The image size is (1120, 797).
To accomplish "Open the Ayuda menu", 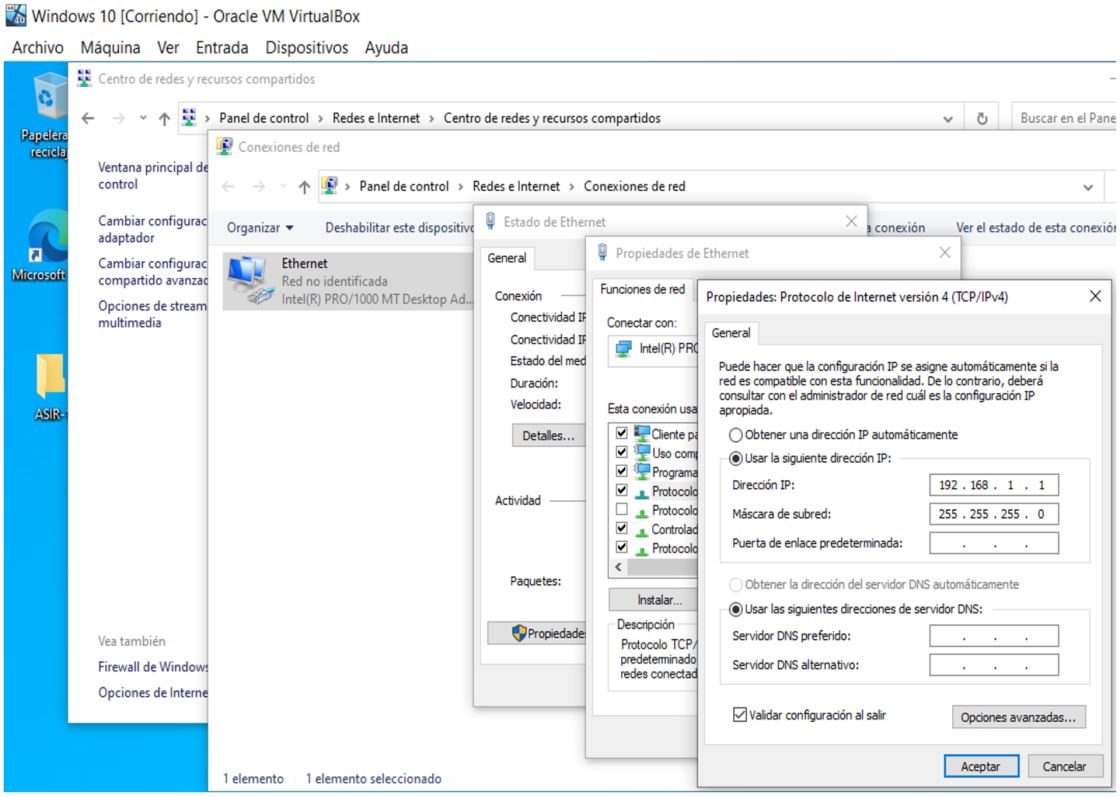I will click(386, 48).
